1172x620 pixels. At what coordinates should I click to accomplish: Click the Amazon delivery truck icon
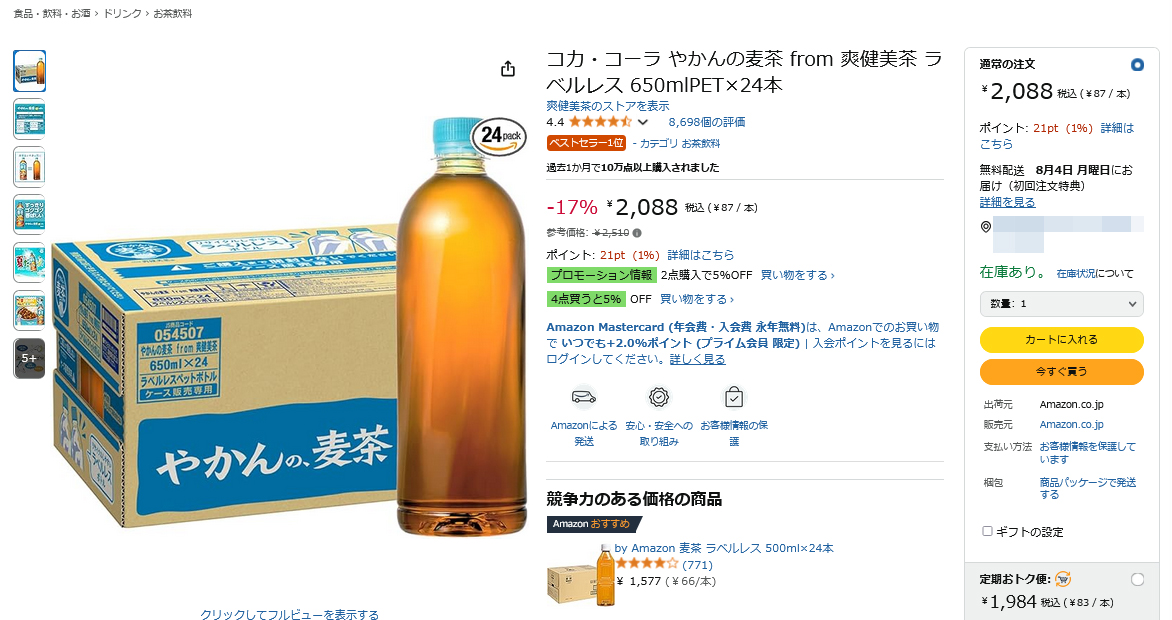tap(584, 397)
